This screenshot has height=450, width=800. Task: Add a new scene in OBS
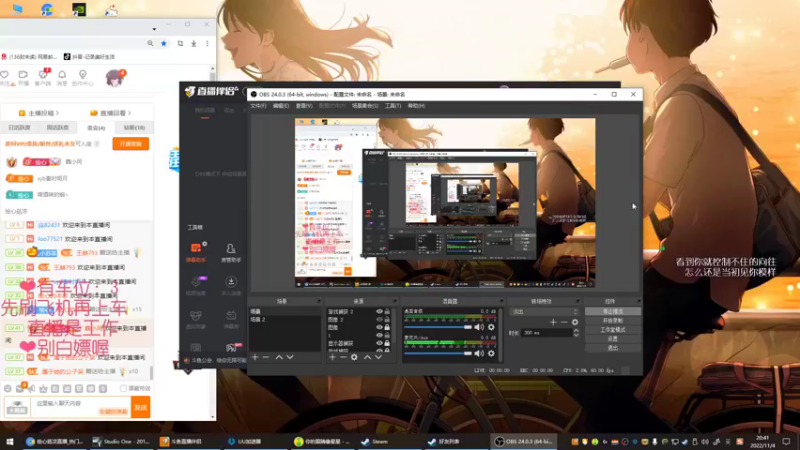[255, 357]
